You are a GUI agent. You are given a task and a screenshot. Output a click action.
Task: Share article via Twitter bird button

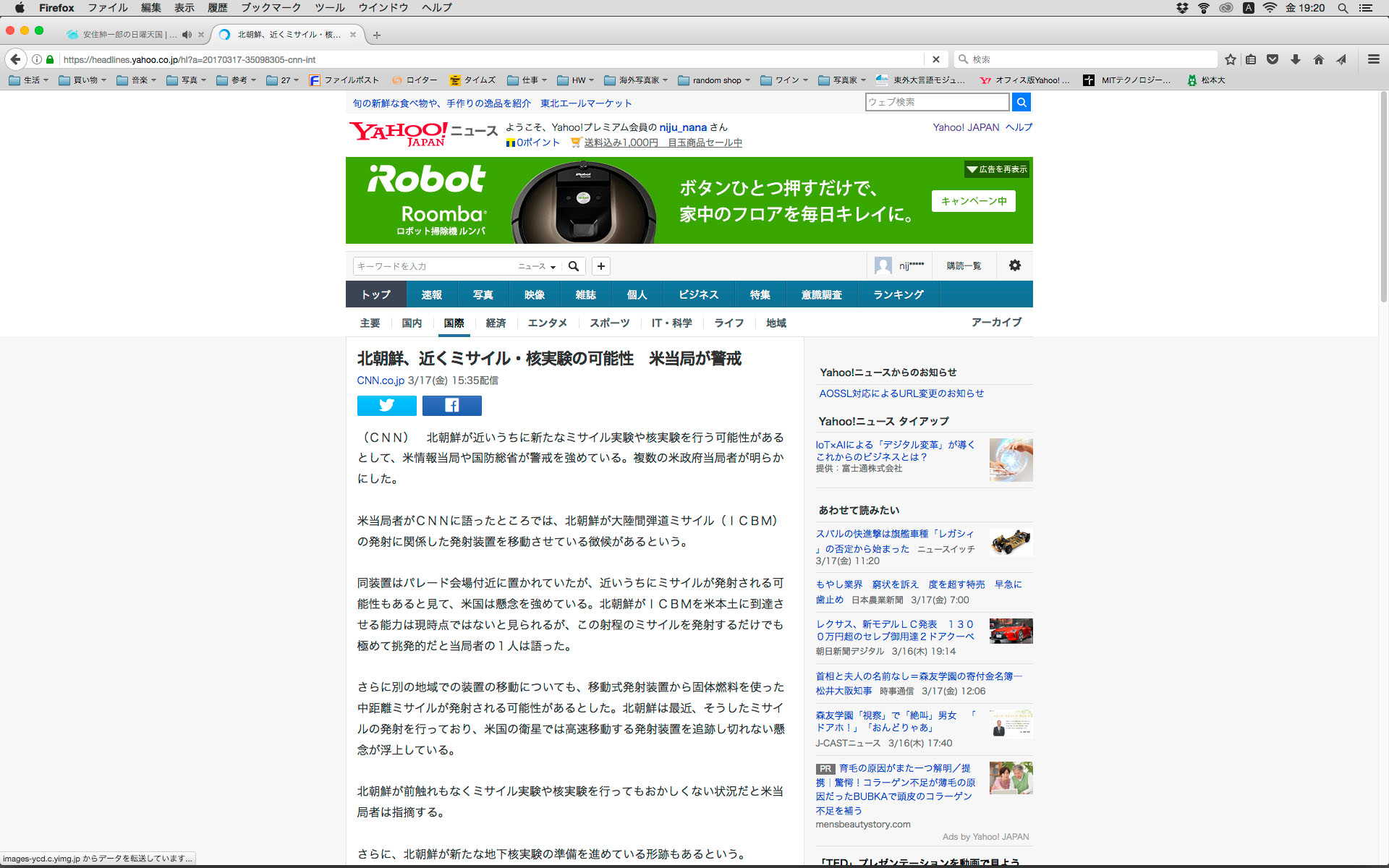[x=386, y=406]
